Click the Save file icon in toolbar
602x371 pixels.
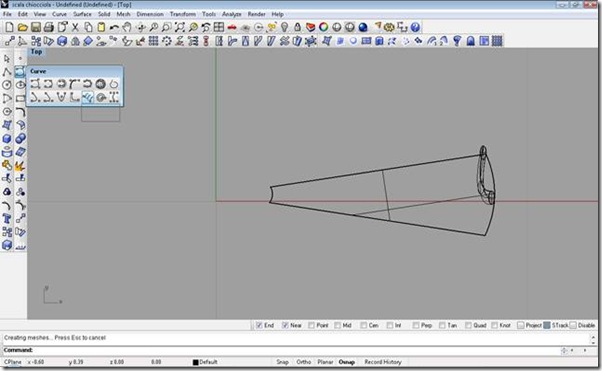tap(36, 27)
